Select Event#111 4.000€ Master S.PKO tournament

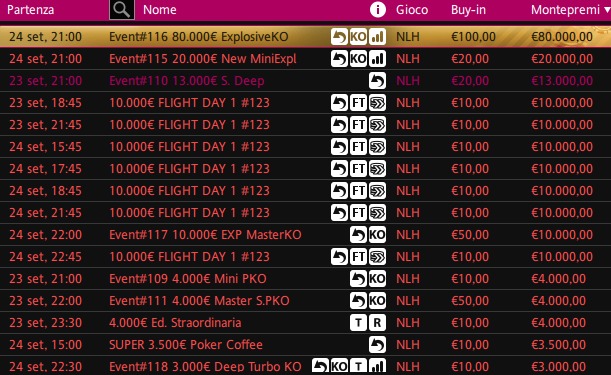(x=306, y=301)
